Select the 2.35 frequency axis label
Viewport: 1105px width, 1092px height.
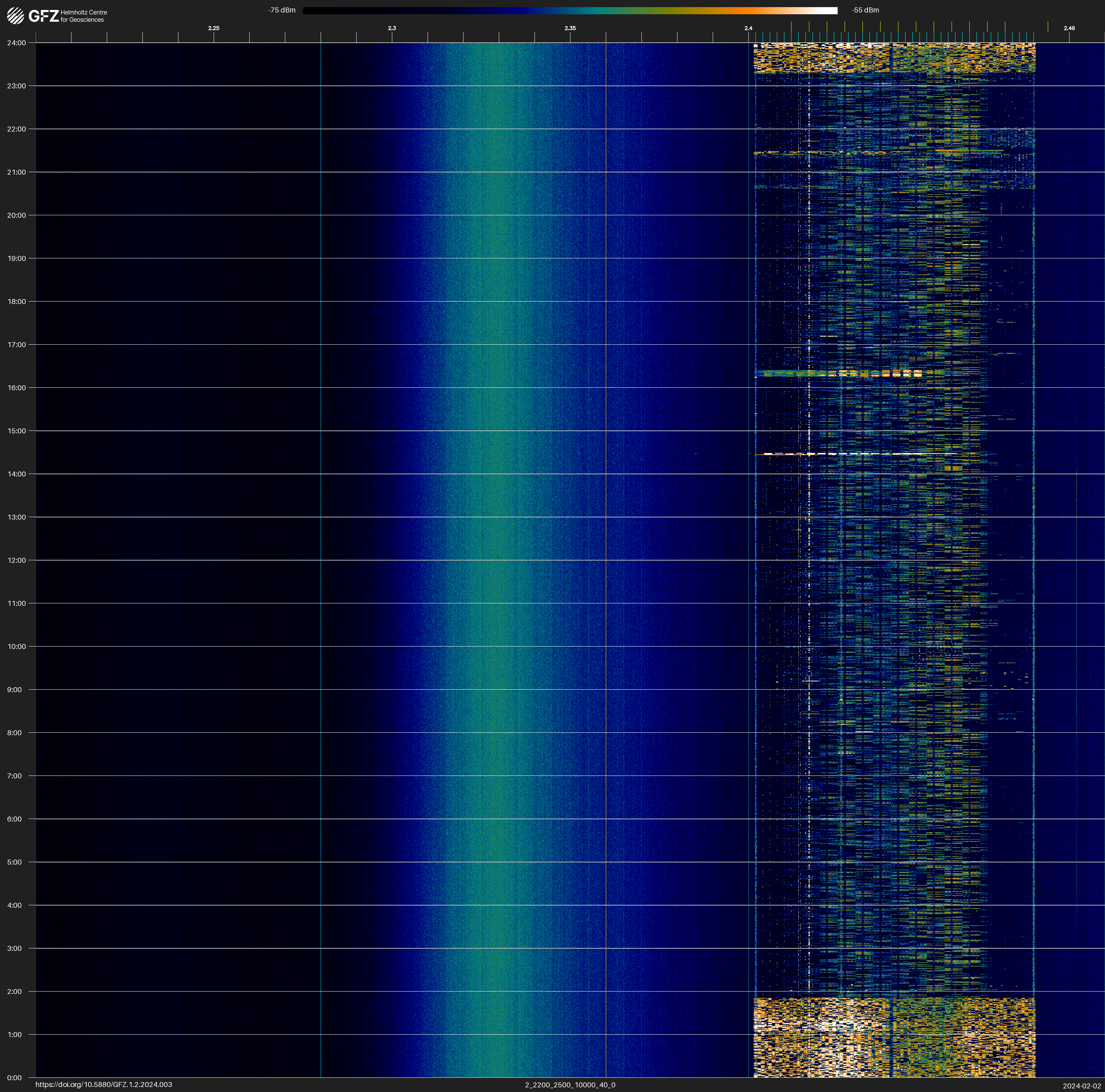click(x=570, y=28)
